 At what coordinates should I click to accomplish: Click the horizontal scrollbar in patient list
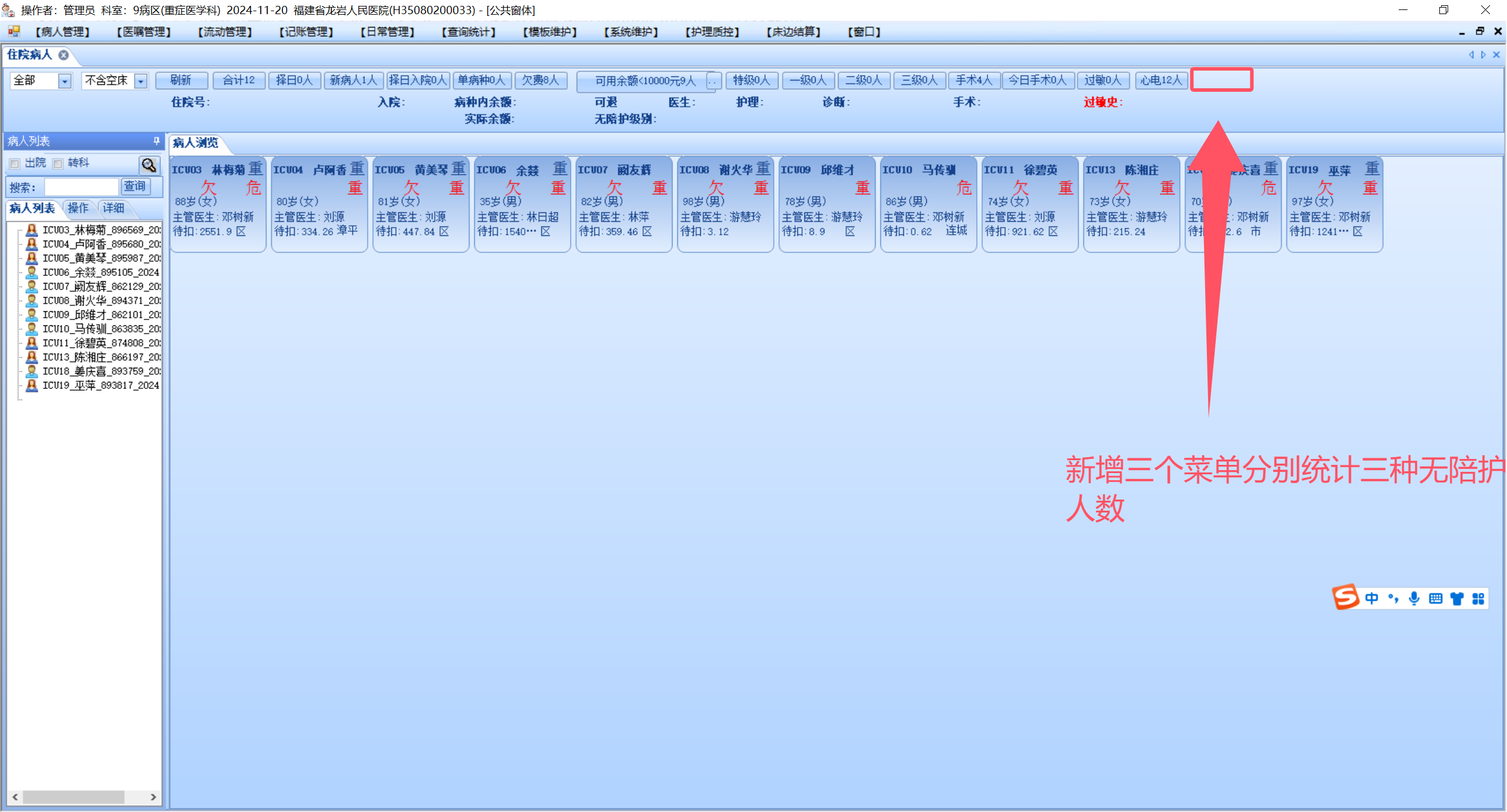pyautogui.click(x=74, y=797)
